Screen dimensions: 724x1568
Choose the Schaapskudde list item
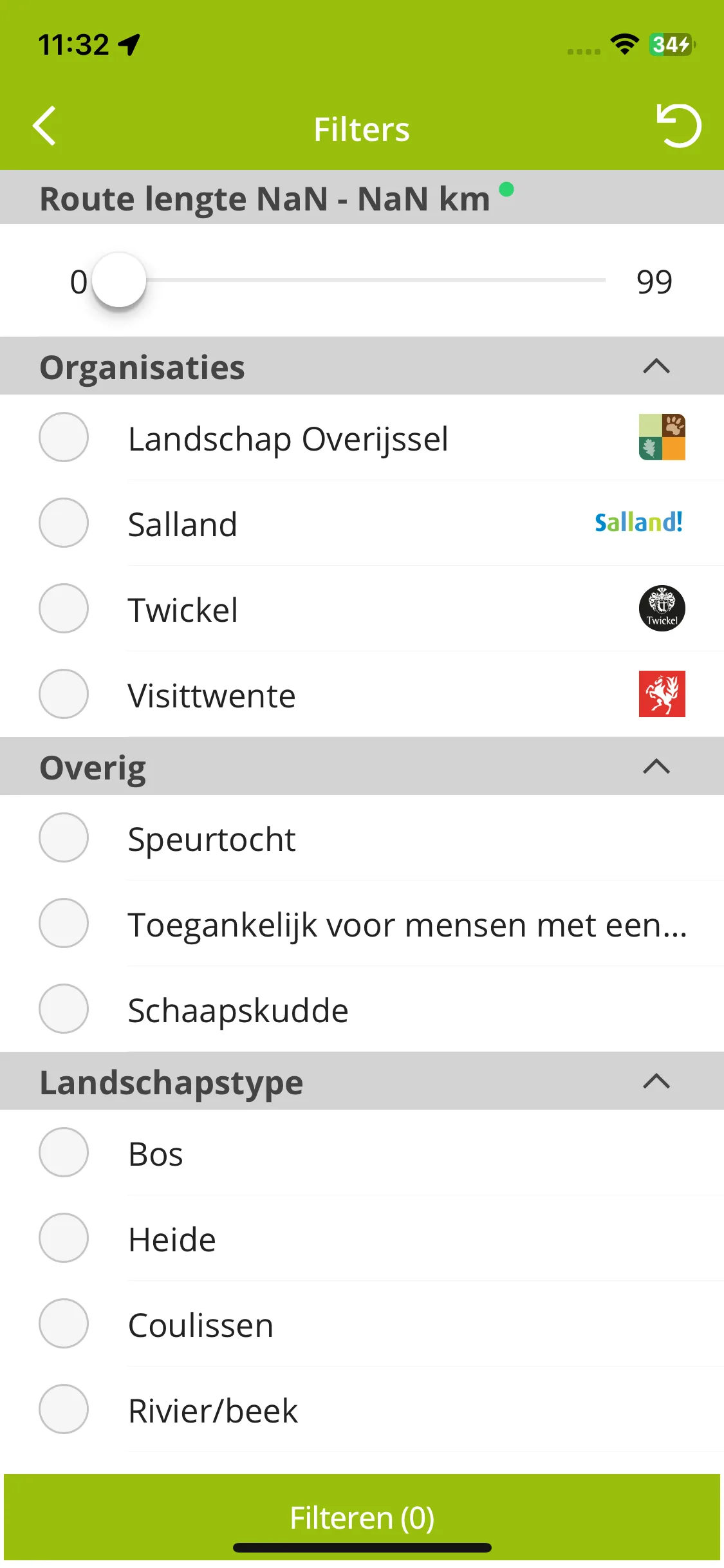pos(362,1009)
